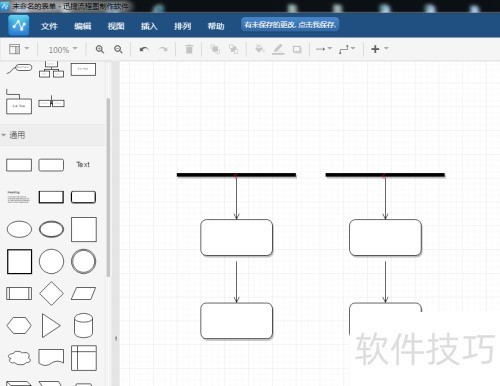
Task: Click the shadow toggle icon
Action: pyautogui.click(x=297, y=49)
